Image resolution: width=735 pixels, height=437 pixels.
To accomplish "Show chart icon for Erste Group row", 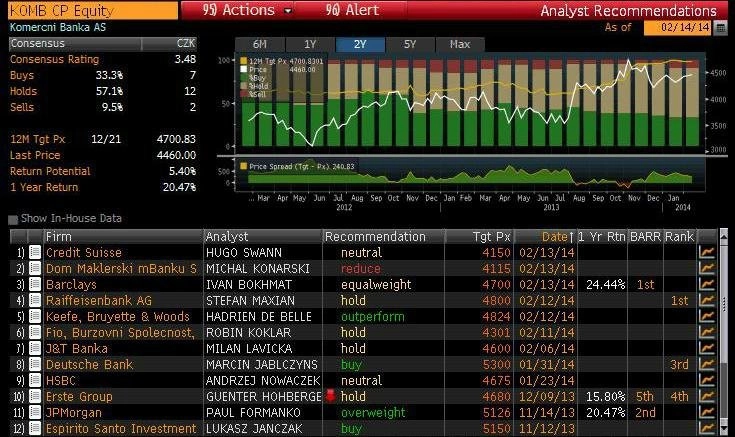I will pyautogui.click(x=706, y=396).
